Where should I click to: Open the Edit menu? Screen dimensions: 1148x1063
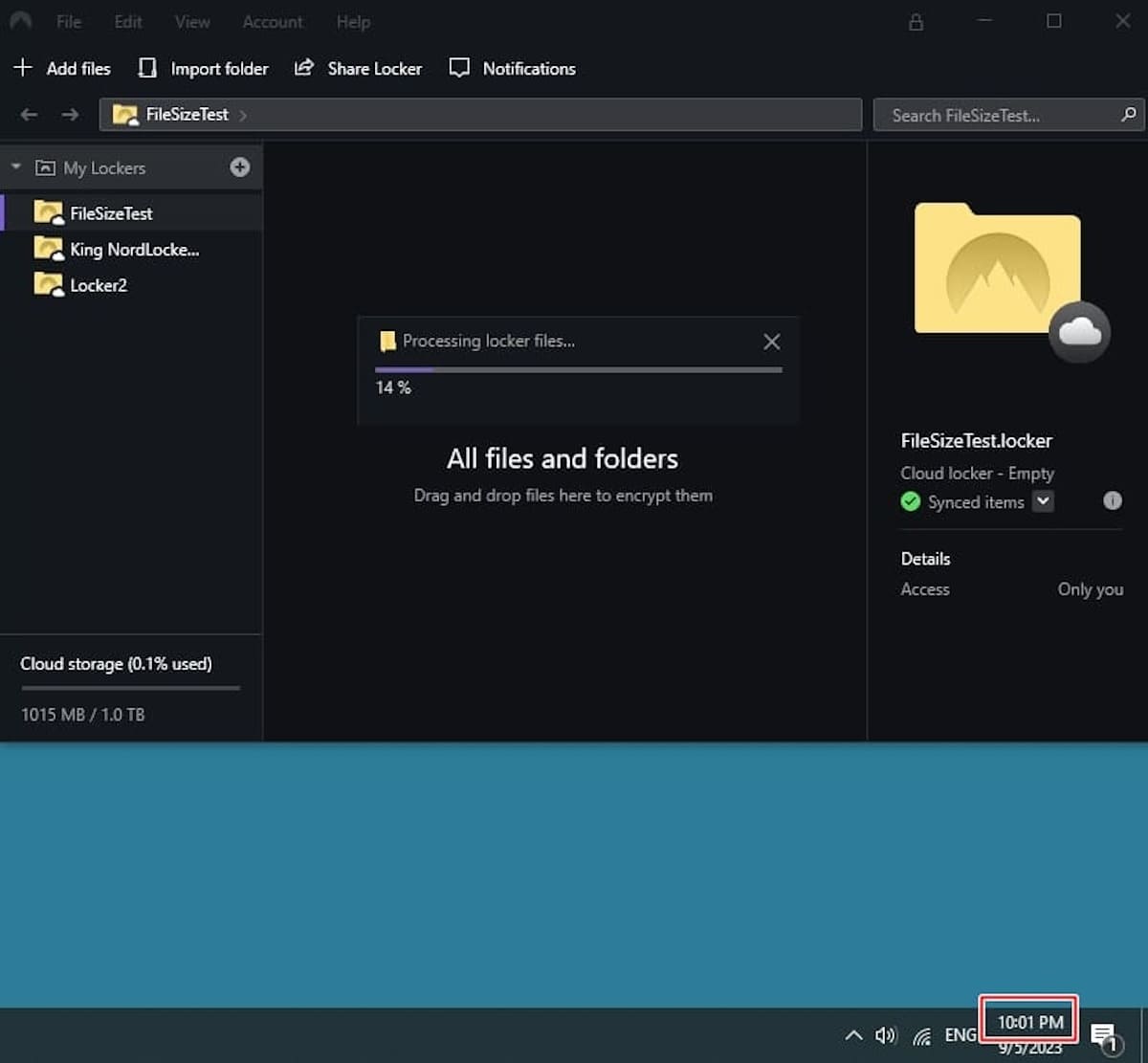tap(128, 21)
